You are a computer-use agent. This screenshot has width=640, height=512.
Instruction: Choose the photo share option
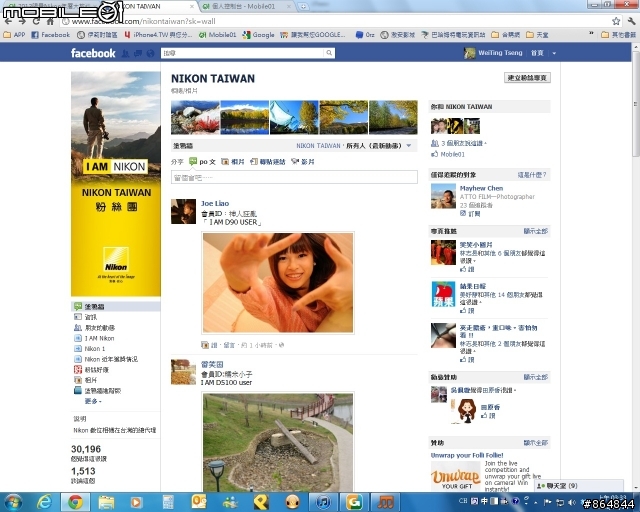pos(233,162)
